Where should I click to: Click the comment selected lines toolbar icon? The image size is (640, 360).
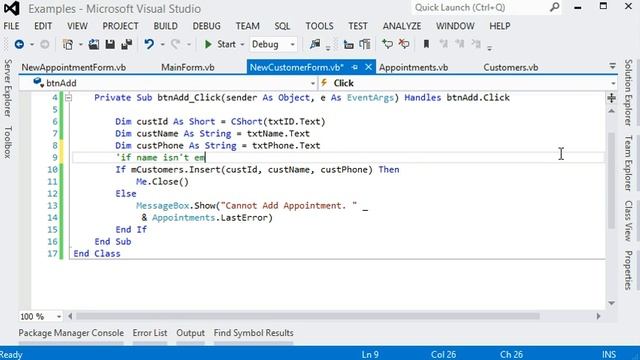coord(348,44)
